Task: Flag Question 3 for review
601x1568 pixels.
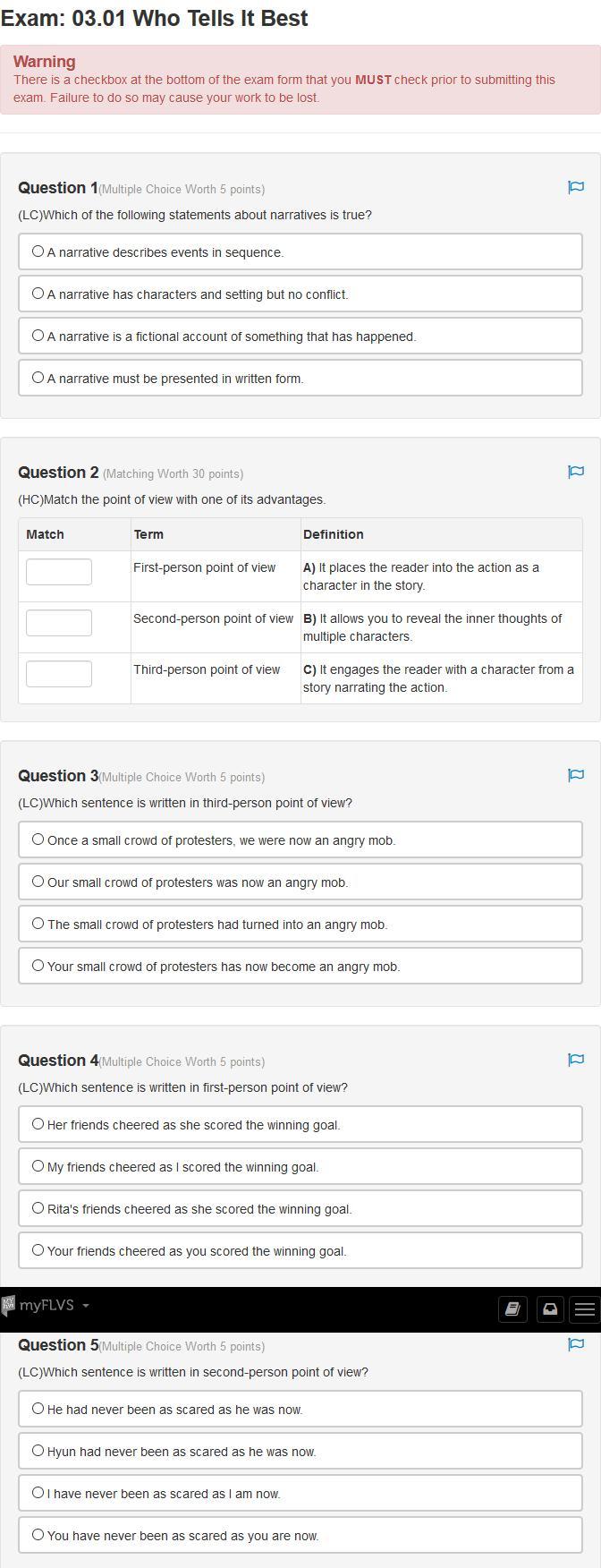Action: click(x=576, y=775)
